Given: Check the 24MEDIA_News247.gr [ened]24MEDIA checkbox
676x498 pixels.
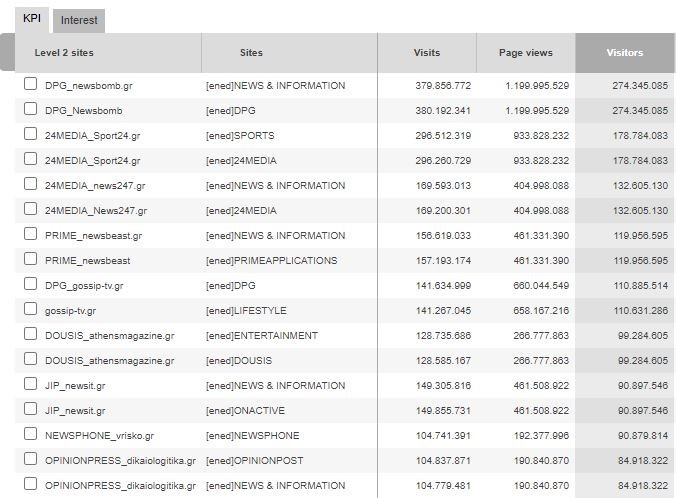Looking at the screenshot, I should pyautogui.click(x=31, y=209).
